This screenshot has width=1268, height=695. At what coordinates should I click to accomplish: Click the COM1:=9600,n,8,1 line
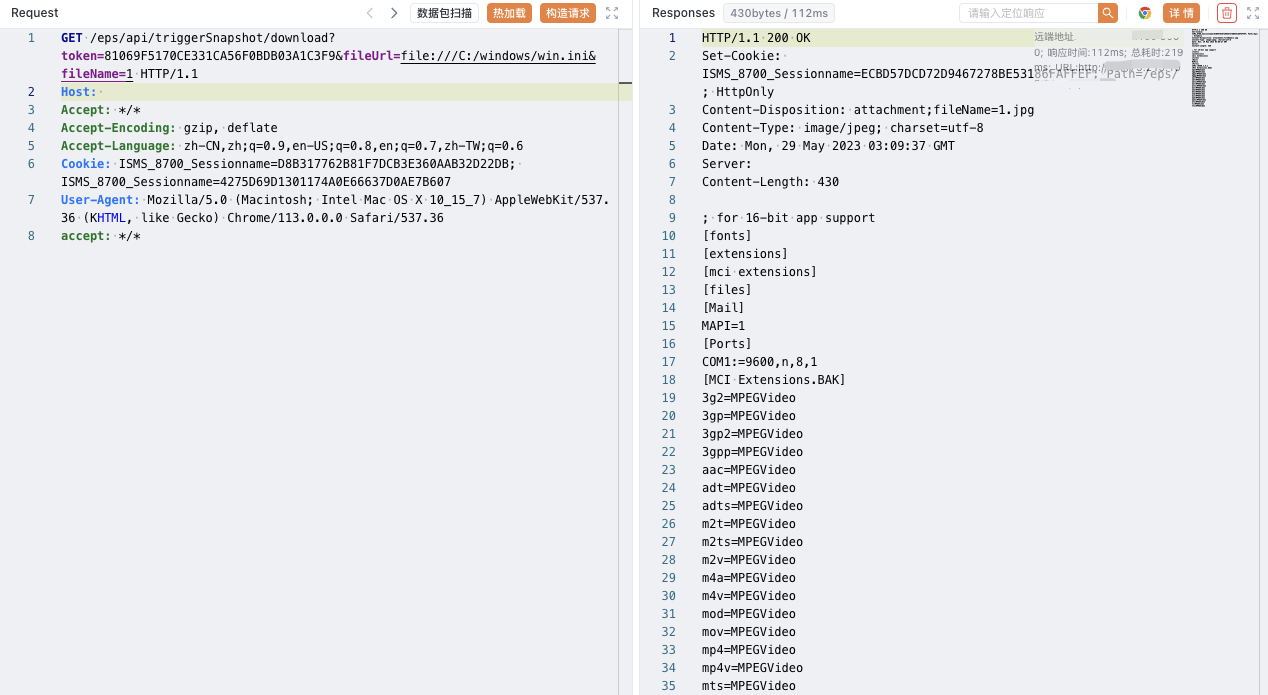click(759, 362)
